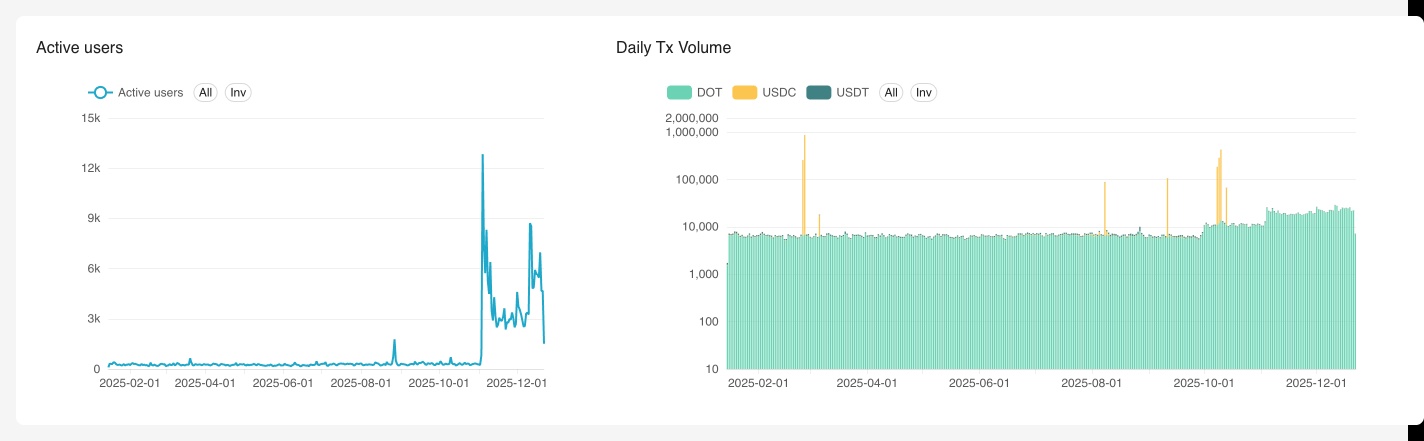
Task: Select All in the Daily Tx Volume legend
Action: (x=891, y=93)
